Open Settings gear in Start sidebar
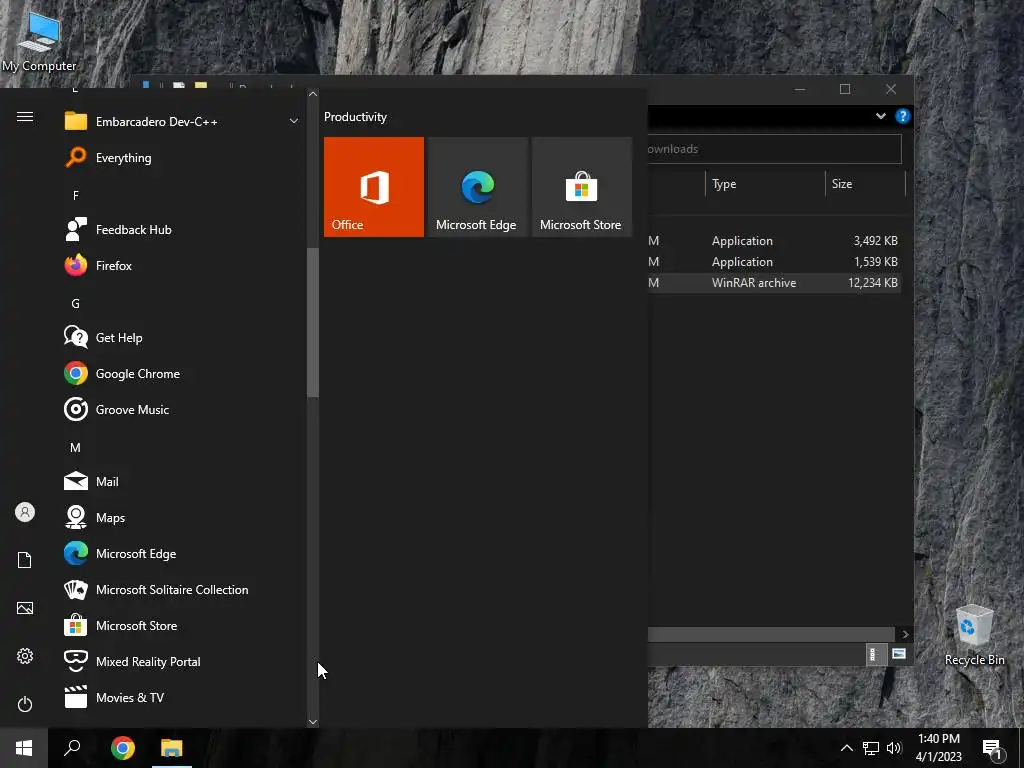Screen dimensions: 1024x768 click(x=25, y=656)
